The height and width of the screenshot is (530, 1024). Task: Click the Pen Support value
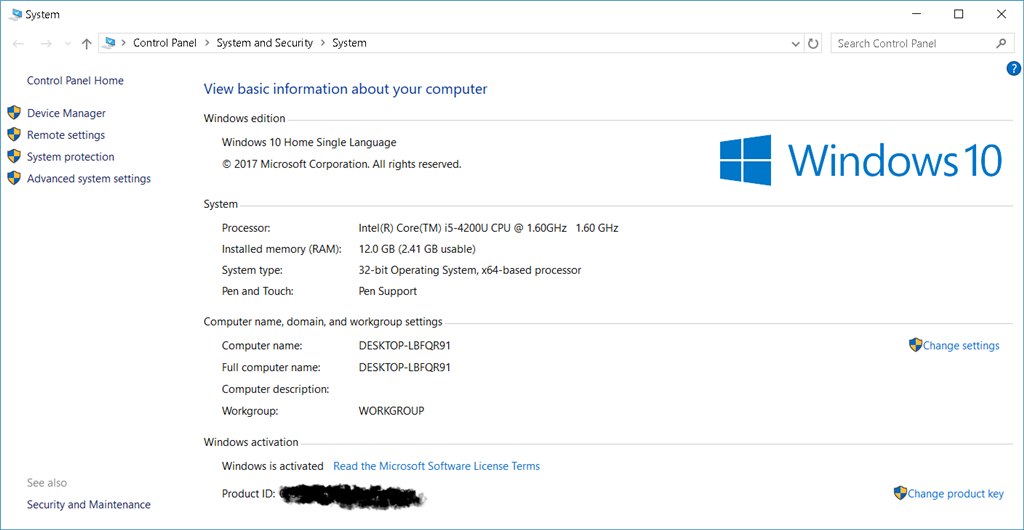(388, 291)
